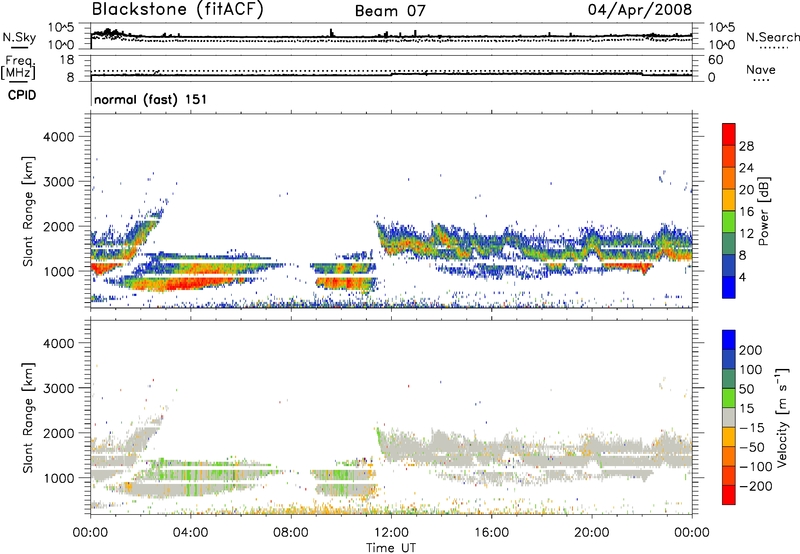800x554 pixels.
Task: Click the "Power [dB]" colorbar title
Action: coord(764,211)
